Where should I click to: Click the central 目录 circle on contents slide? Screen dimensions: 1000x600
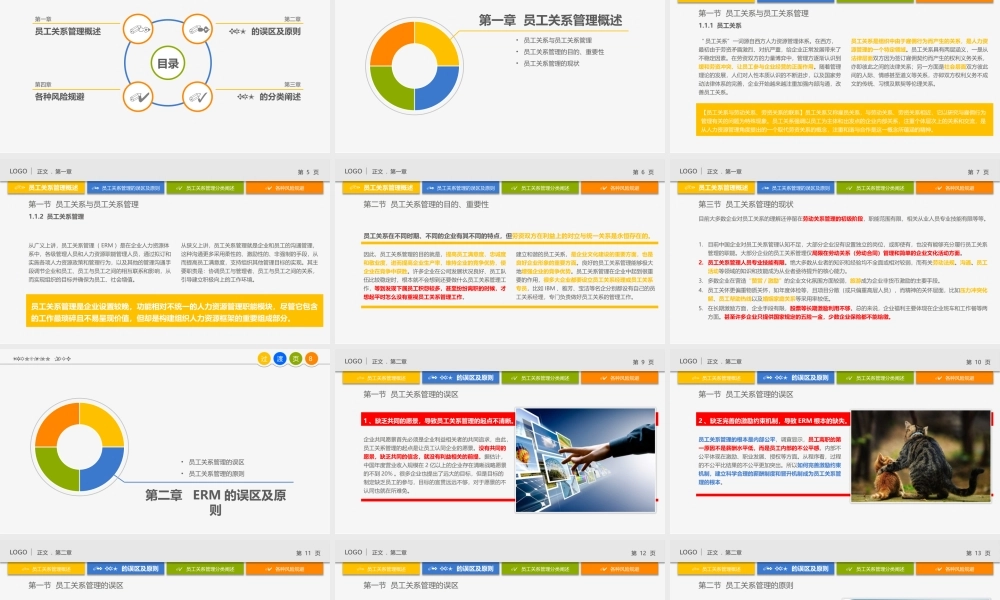click(166, 63)
